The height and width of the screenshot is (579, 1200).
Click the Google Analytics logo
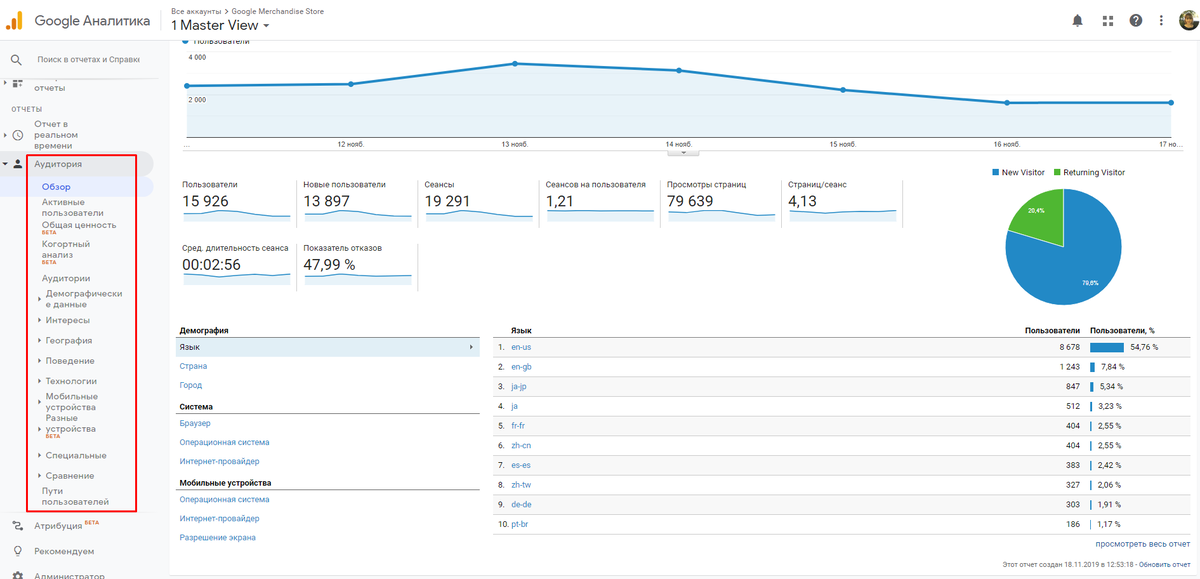click(x=14, y=20)
